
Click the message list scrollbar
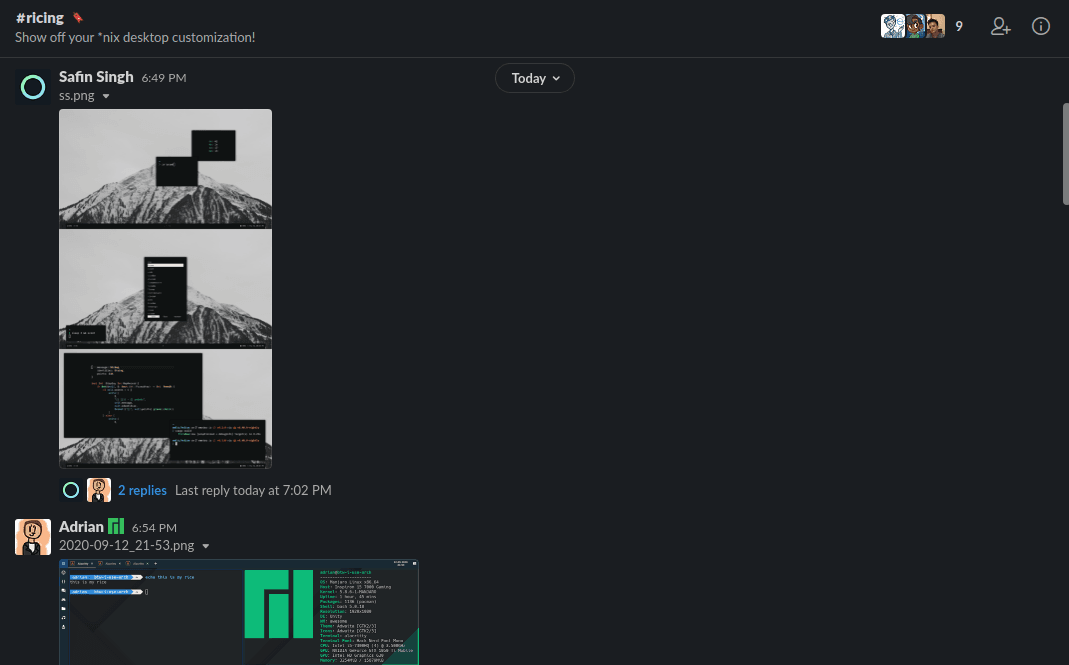coord(1066,153)
